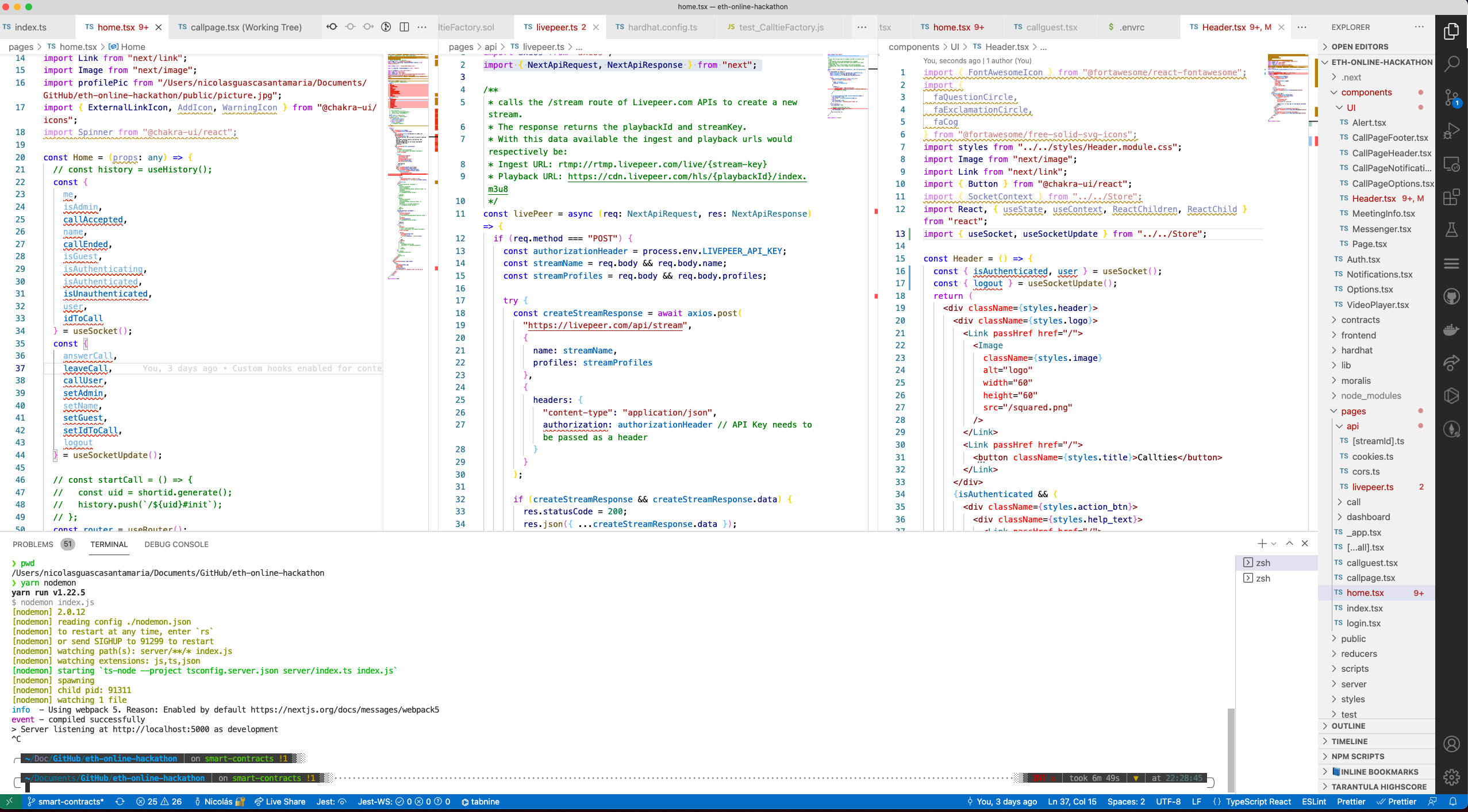Click the go to next change icon

(368, 27)
